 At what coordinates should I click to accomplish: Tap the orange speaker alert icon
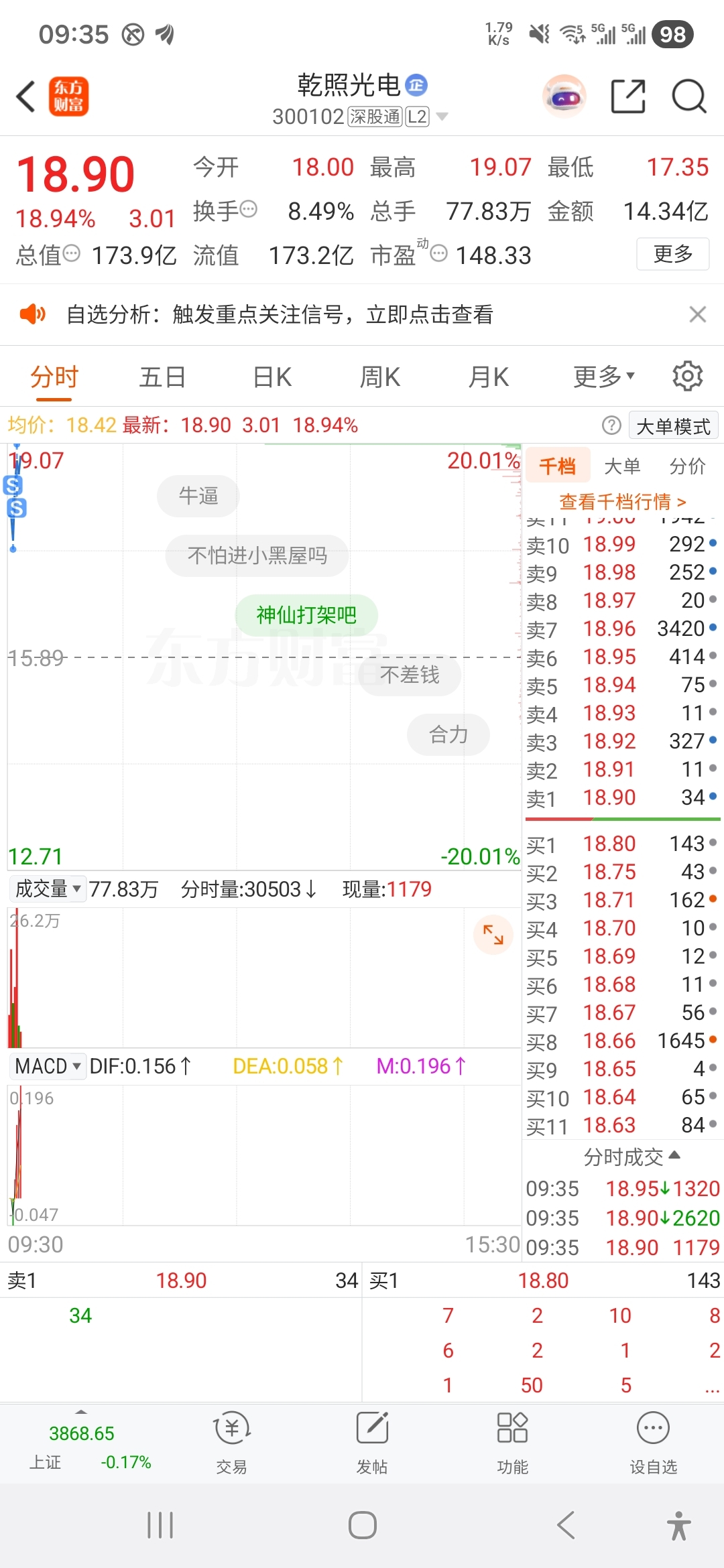click(32, 314)
